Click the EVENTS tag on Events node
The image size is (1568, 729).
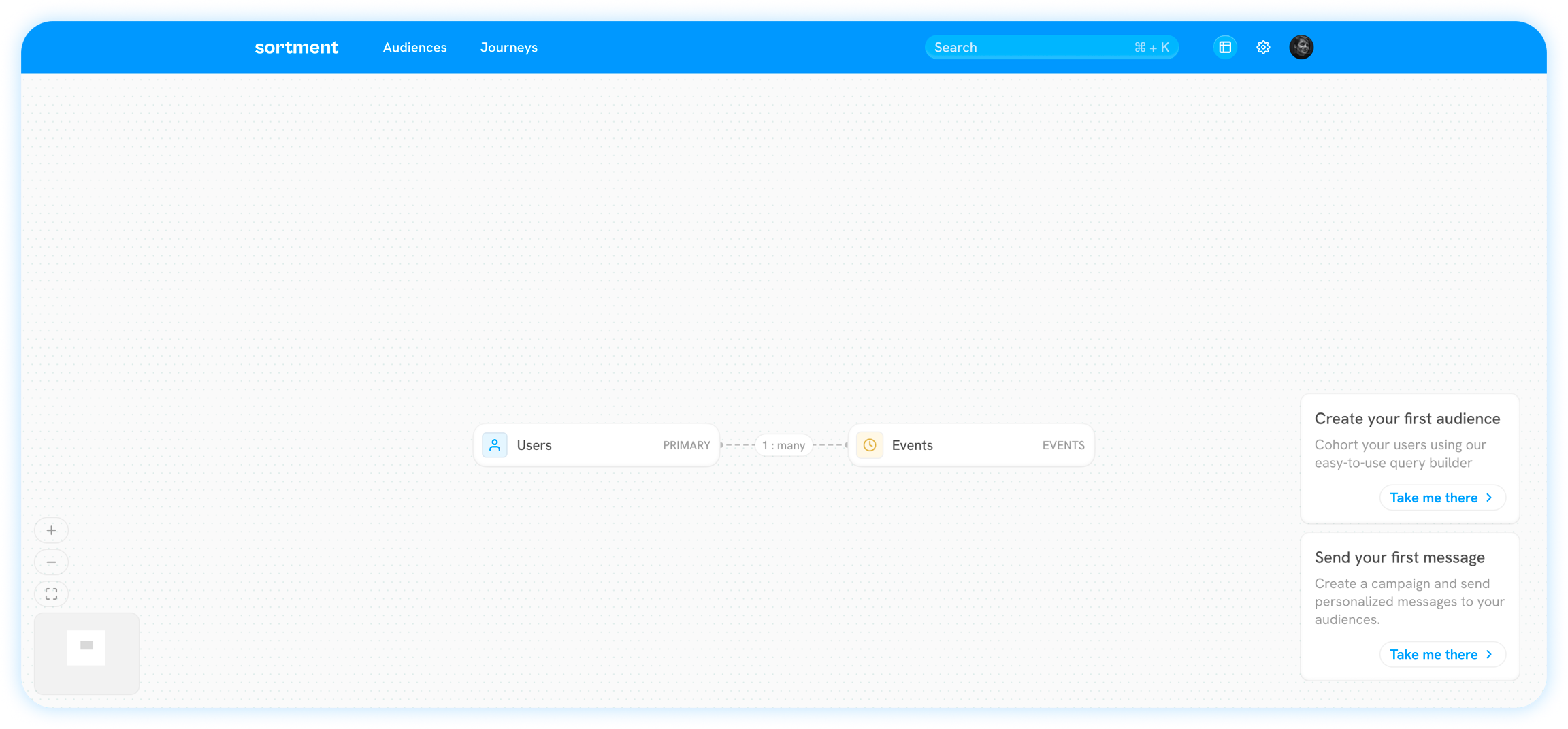click(1063, 445)
